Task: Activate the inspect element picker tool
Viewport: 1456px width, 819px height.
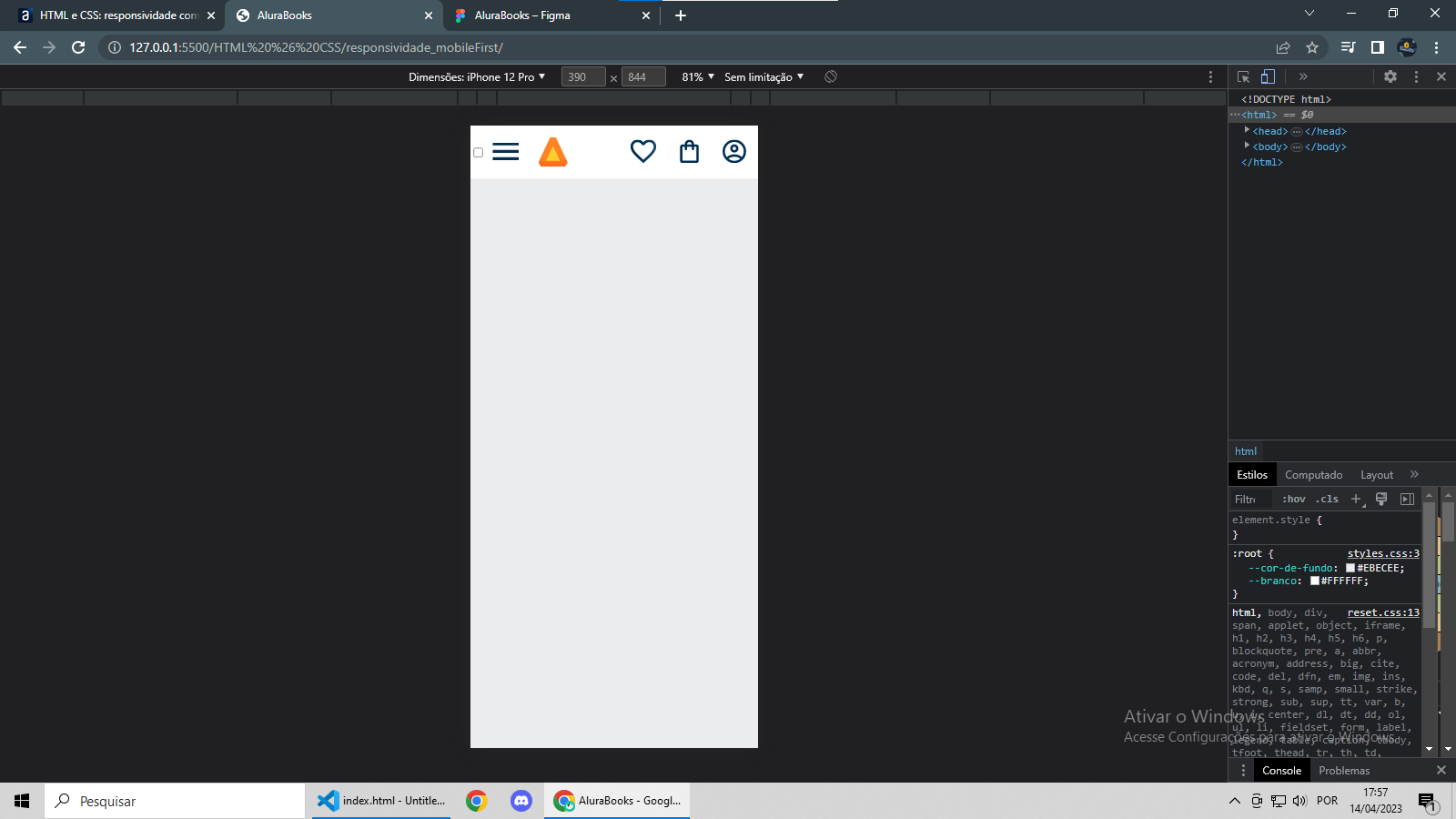Action: 1244,77
